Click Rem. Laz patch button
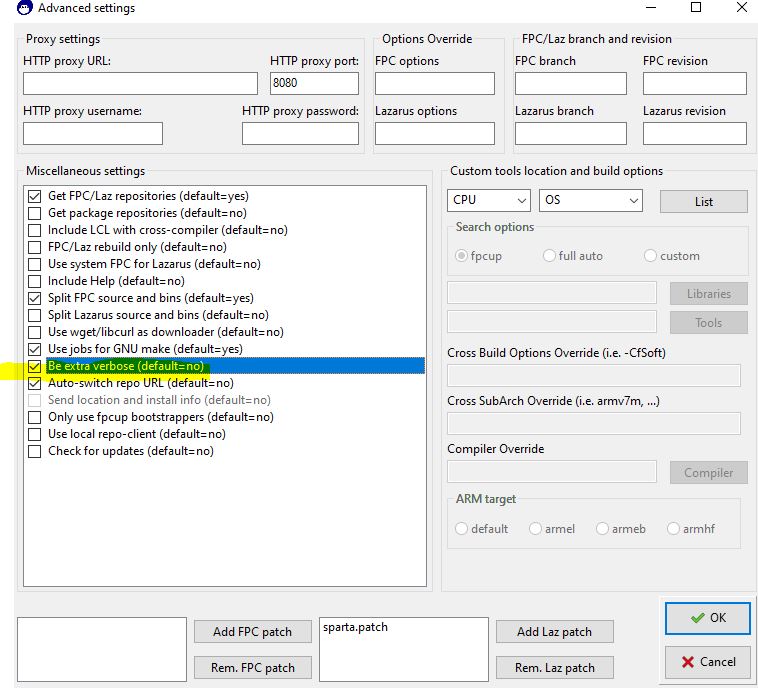Image resolution: width=758 pixels, height=688 pixels. [554, 667]
